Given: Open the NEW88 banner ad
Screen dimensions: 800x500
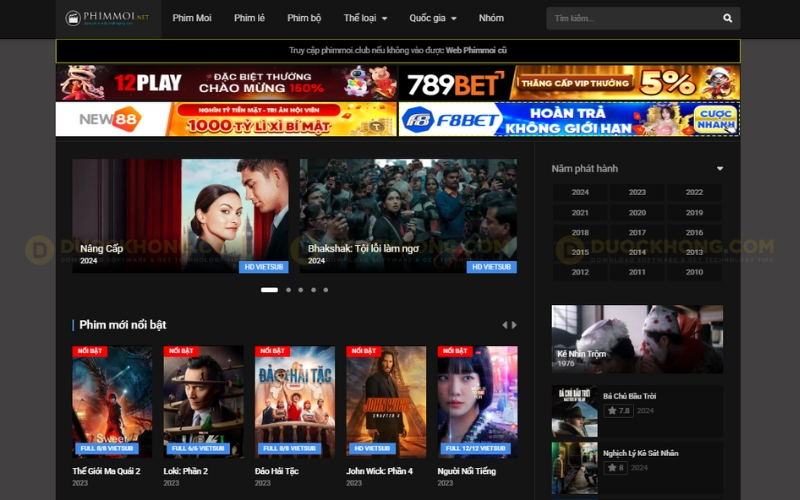Looking at the screenshot, I should [x=227, y=119].
